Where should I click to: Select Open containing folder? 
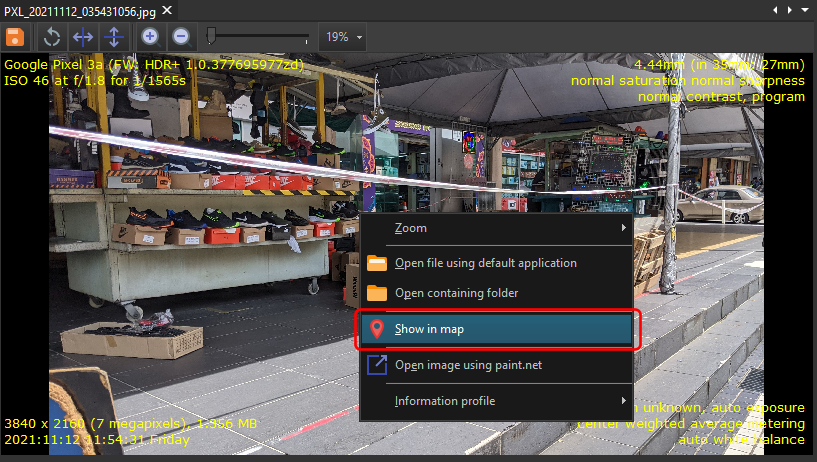click(x=456, y=293)
